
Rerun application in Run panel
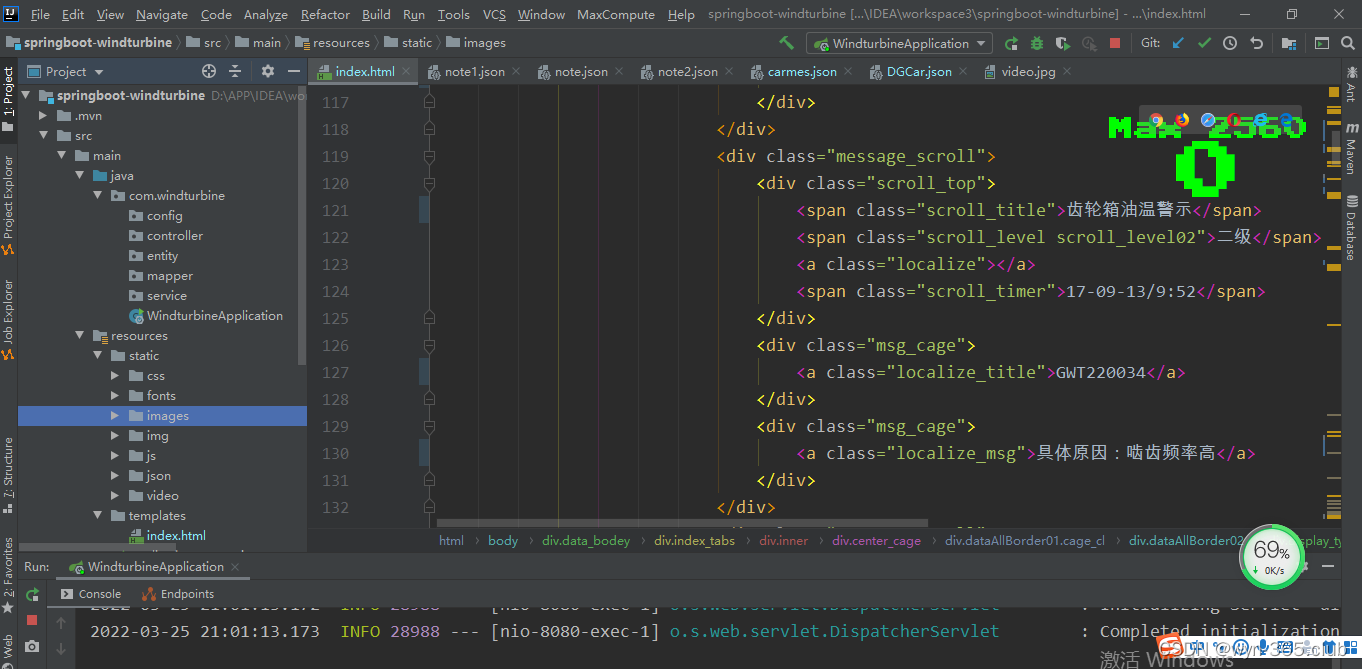pos(32,594)
